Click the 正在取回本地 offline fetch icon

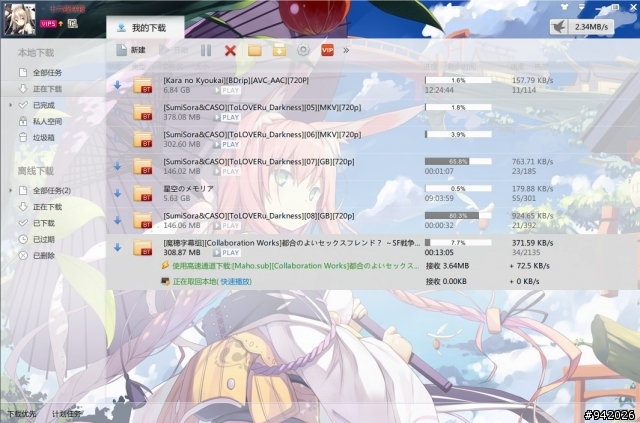click(165, 281)
